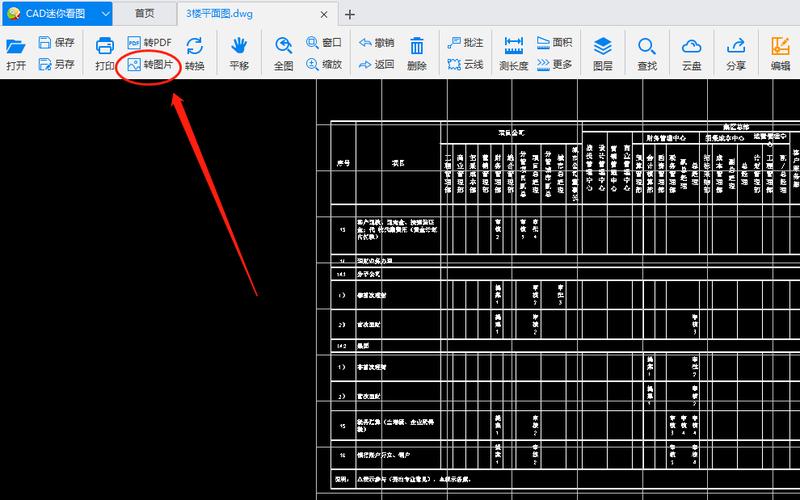Convert drawing using 转PDF
This screenshot has height=500, width=800.
coord(149,42)
